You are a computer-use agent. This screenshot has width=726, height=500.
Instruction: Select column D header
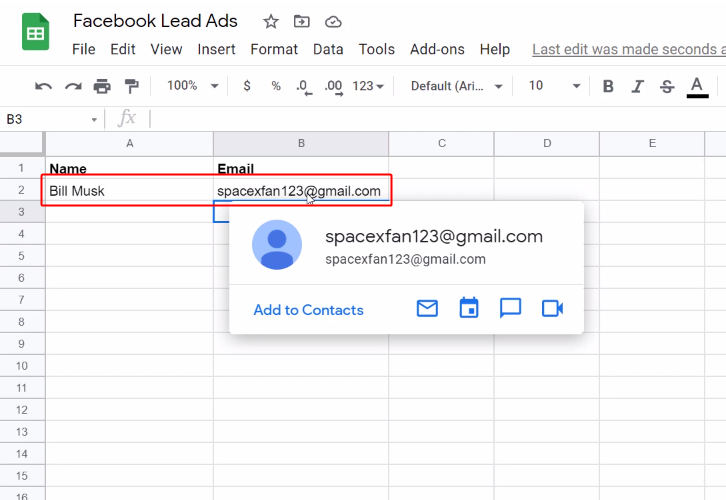(x=547, y=144)
